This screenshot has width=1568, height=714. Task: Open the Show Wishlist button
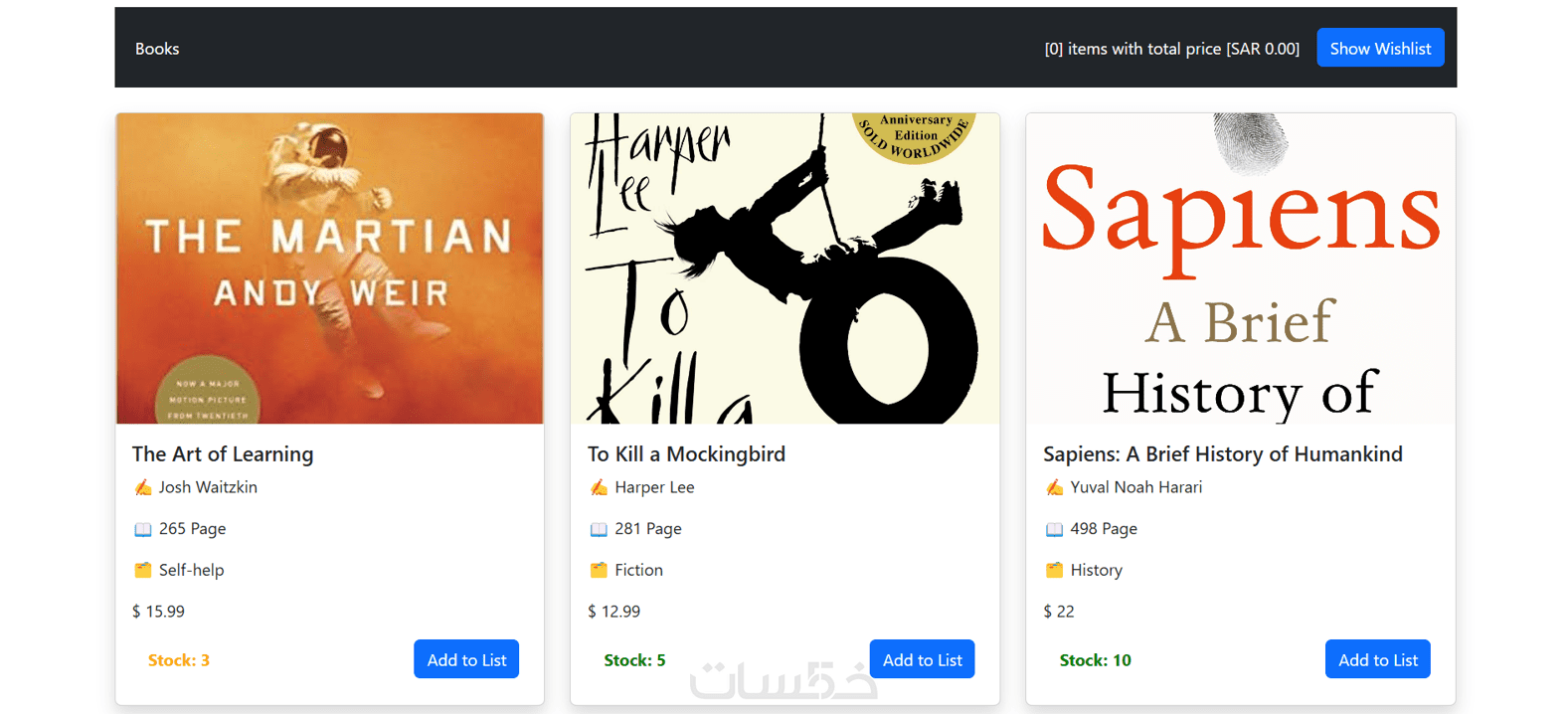click(1380, 48)
